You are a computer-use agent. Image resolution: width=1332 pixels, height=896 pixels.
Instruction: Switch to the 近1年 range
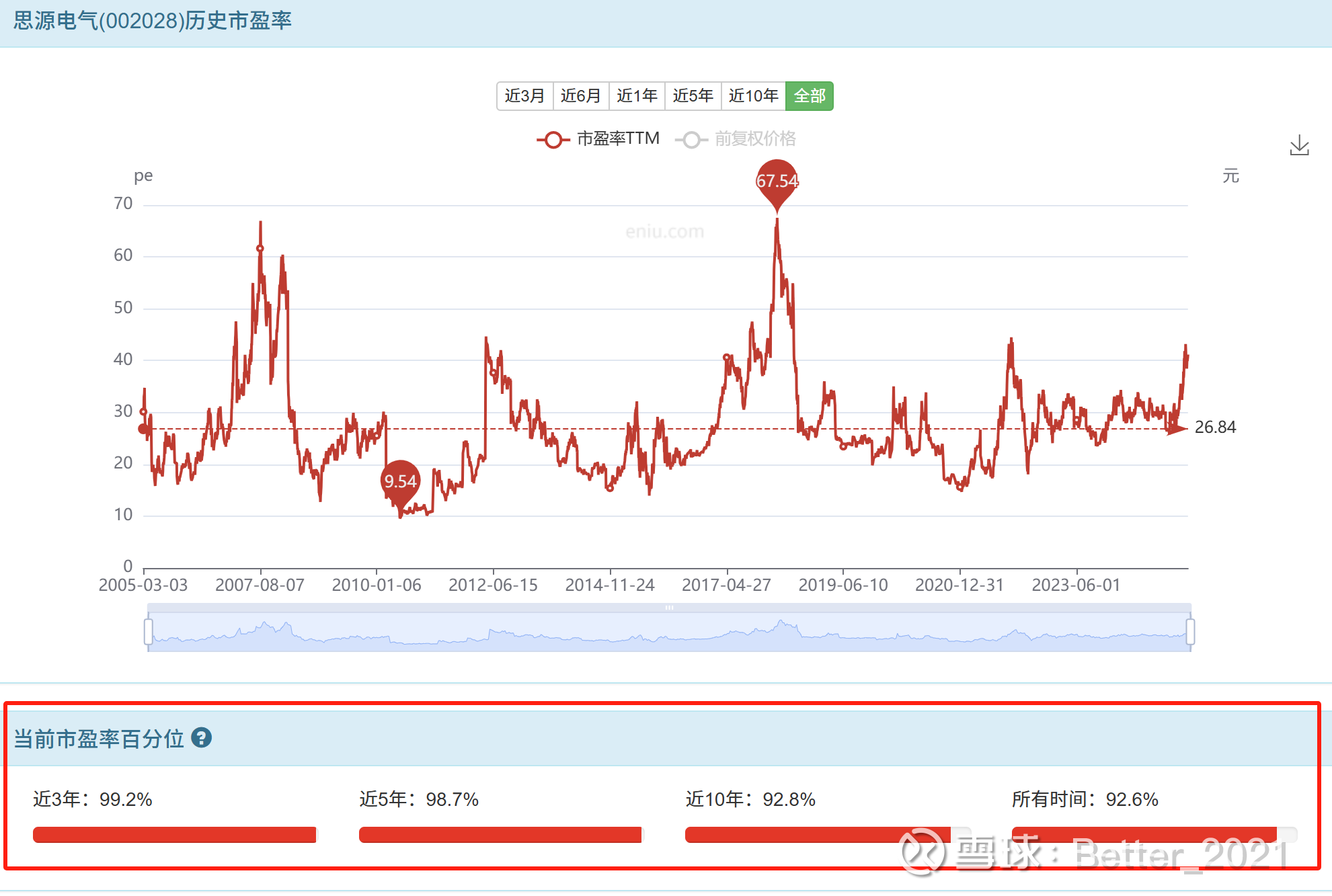pyautogui.click(x=637, y=96)
